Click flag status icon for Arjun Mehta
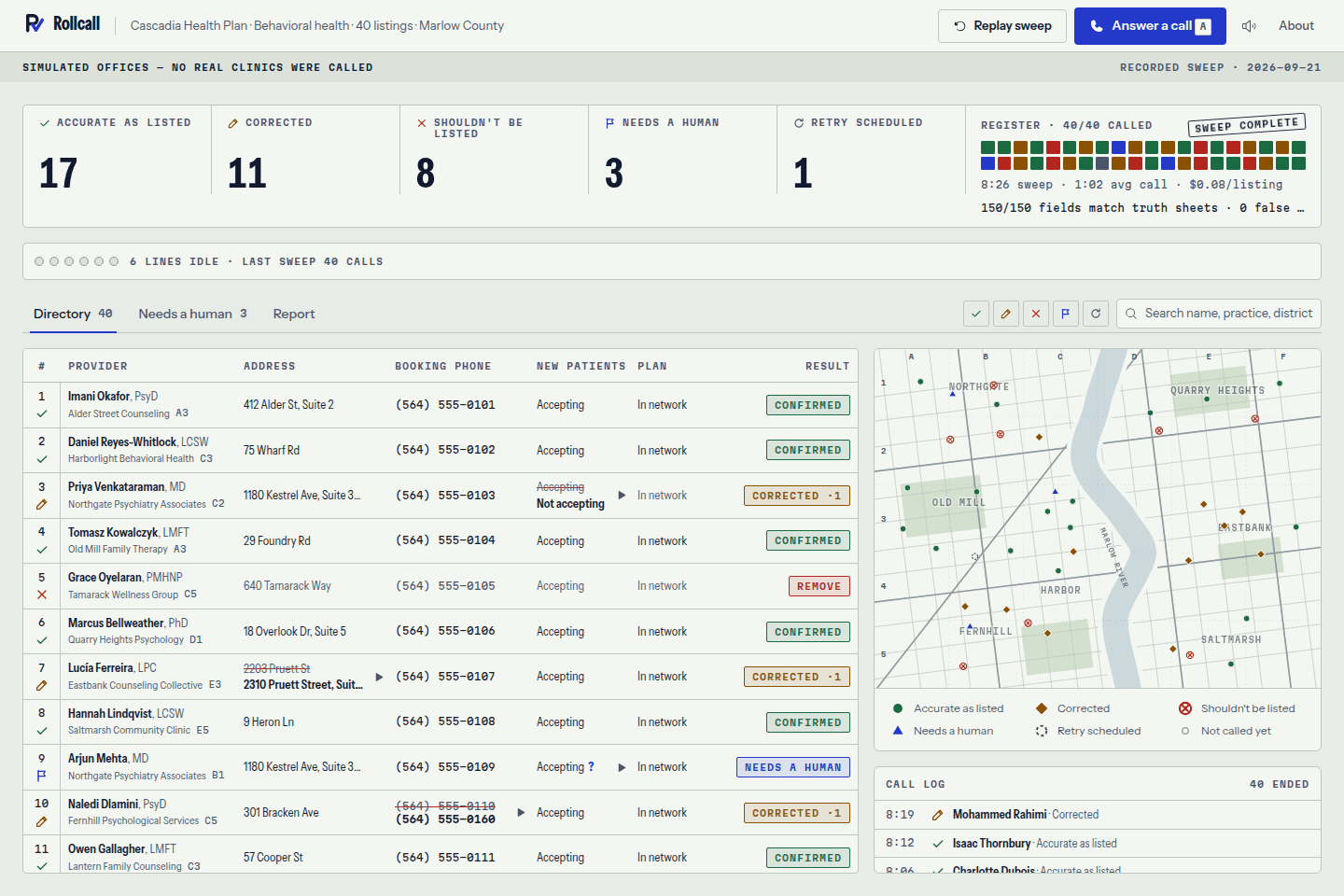 [42, 776]
